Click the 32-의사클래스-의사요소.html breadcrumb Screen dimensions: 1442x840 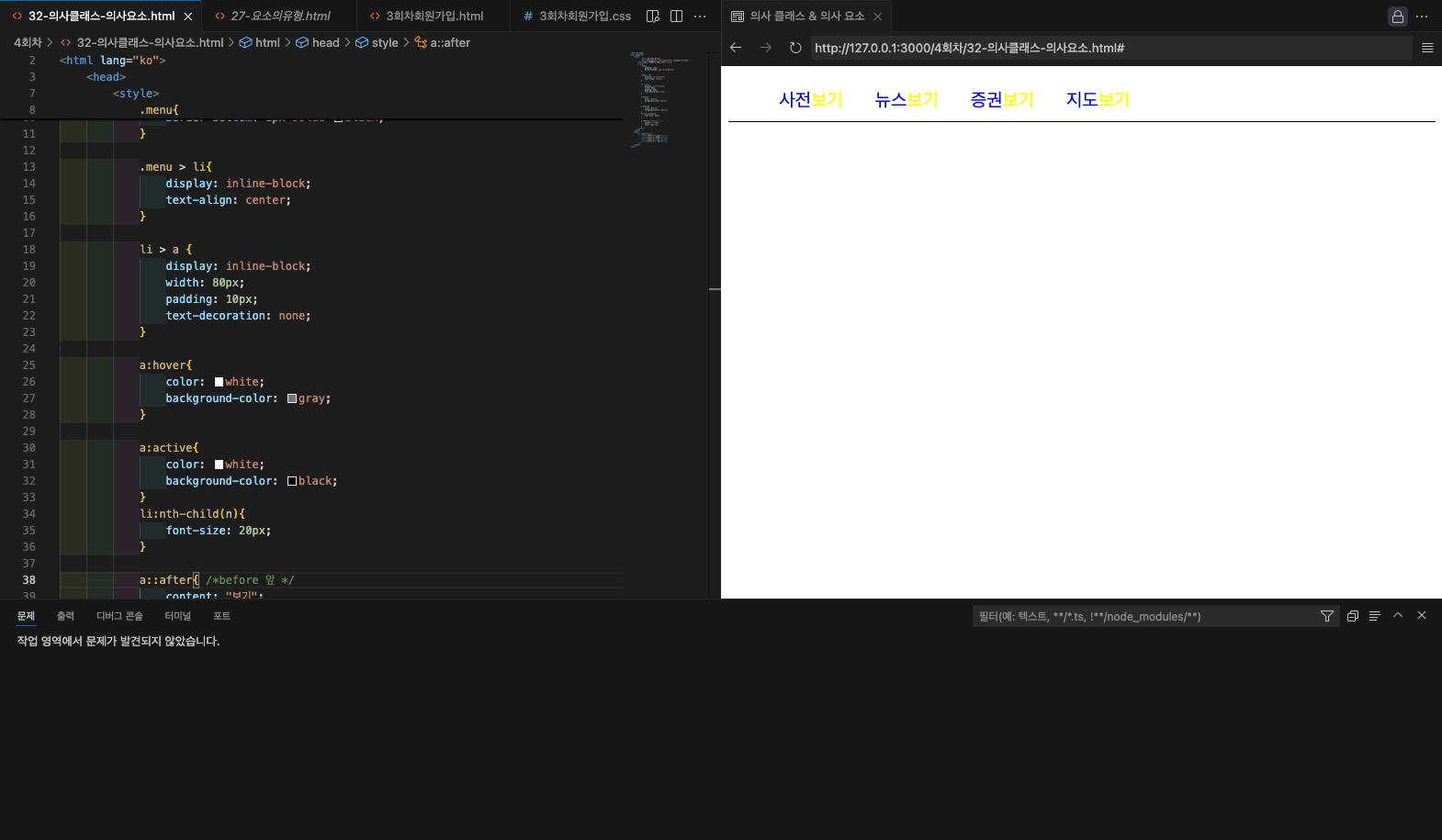(x=150, y=42)
